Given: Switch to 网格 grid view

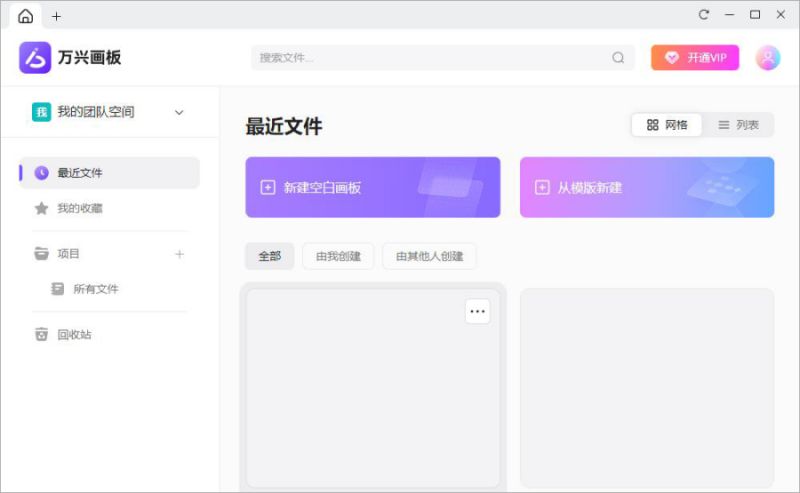Looking at the screenshot, I should click(x=667, y=125).
